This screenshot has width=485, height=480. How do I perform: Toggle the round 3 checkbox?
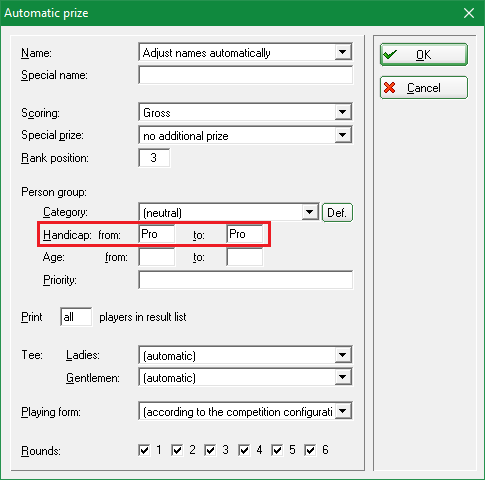(x=210, y=450)
